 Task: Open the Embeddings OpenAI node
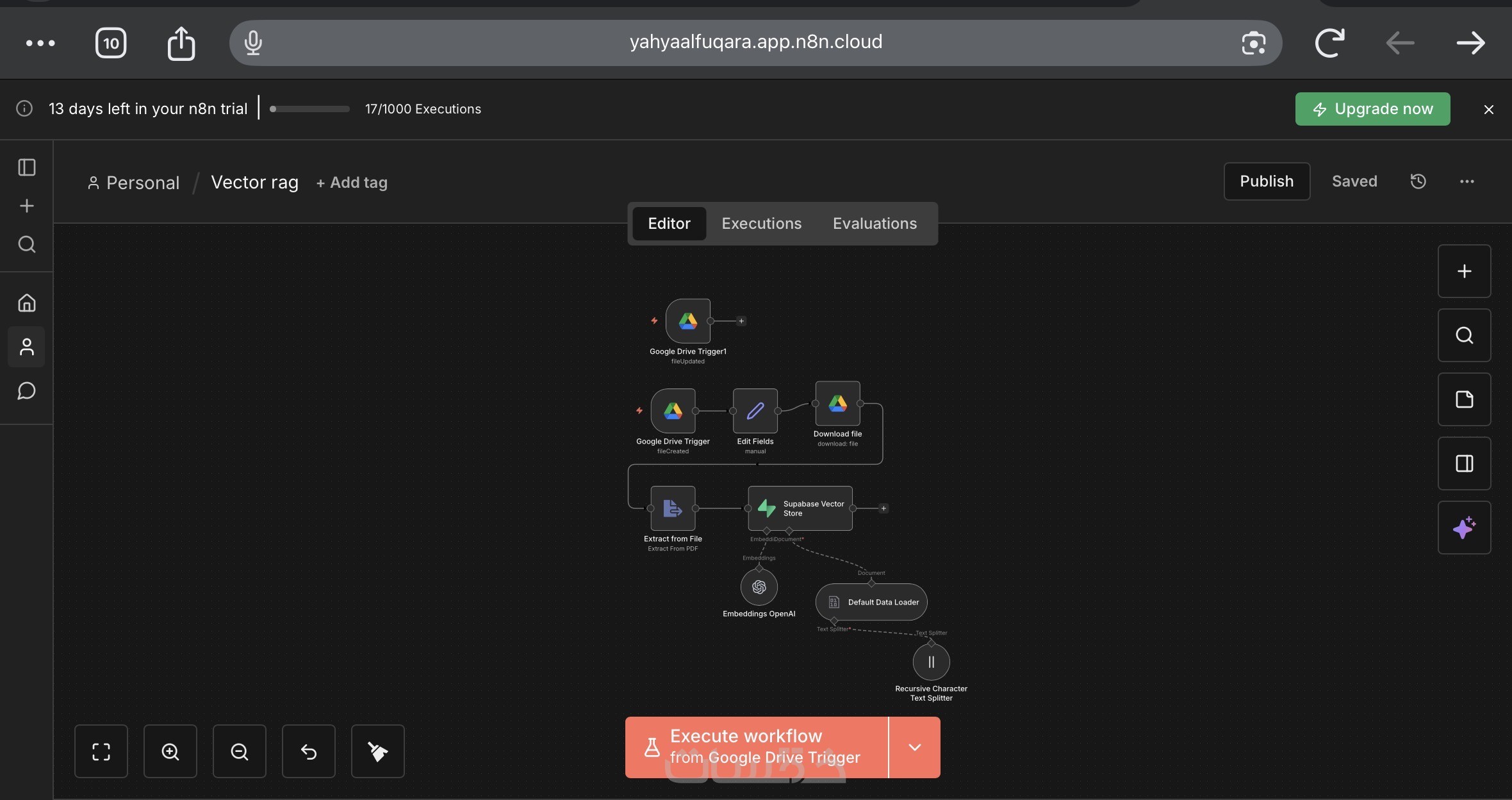[759, 587]
